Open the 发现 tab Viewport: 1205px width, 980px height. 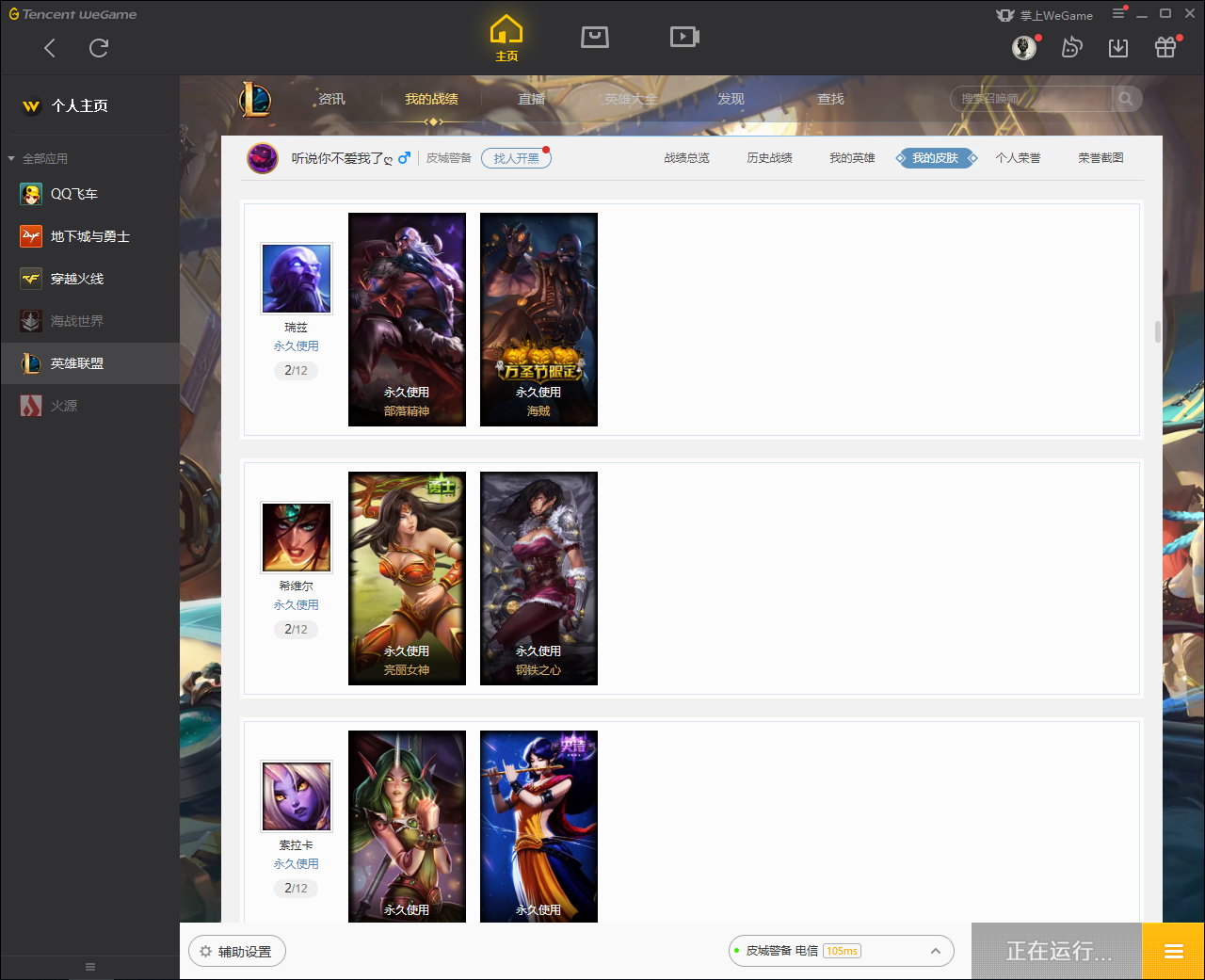point(731,99)
